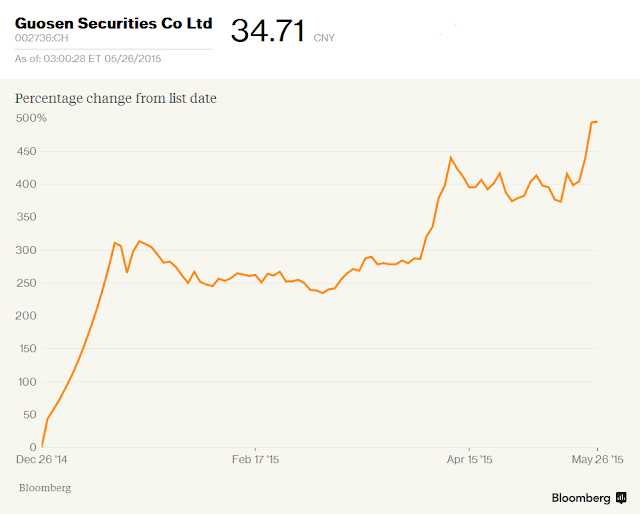The image size is (640, 514).
Task: Select the Feb 17 '15 axis marker
Action: tap(255, 459)
